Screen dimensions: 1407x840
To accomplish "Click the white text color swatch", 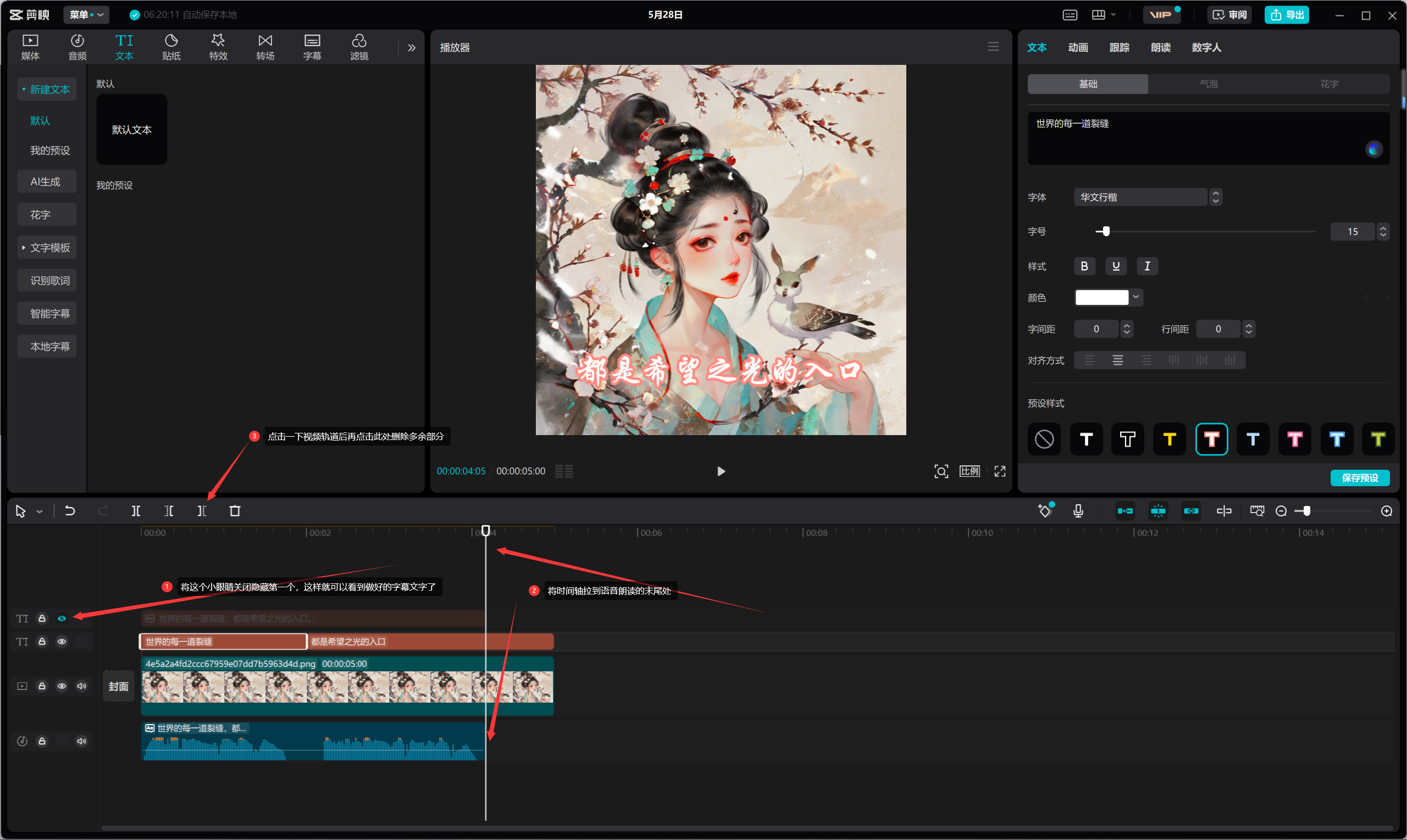I will pyautogui.click(x=1102, y=297).
